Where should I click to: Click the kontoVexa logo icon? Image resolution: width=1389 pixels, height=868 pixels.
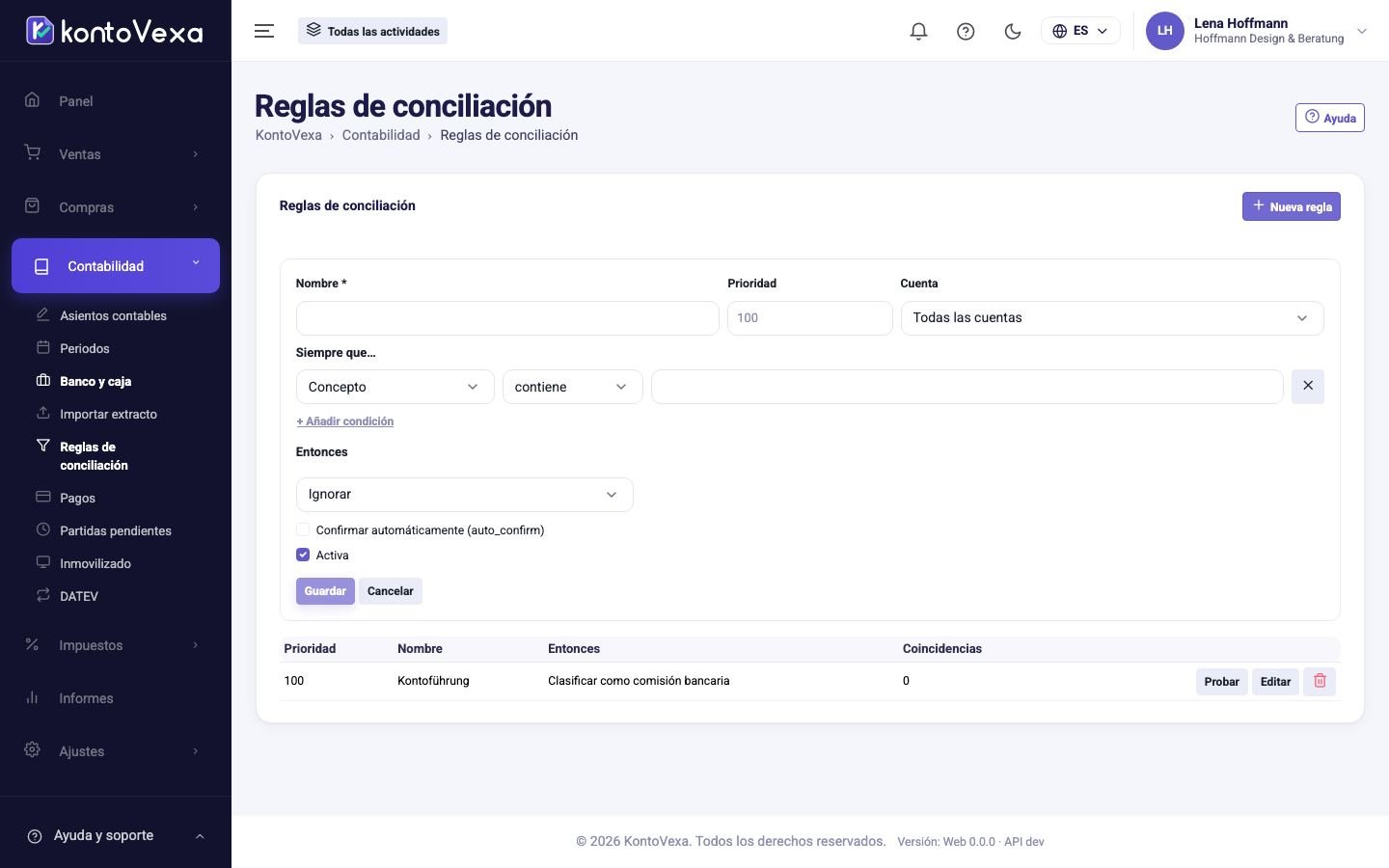pos(40,31)
